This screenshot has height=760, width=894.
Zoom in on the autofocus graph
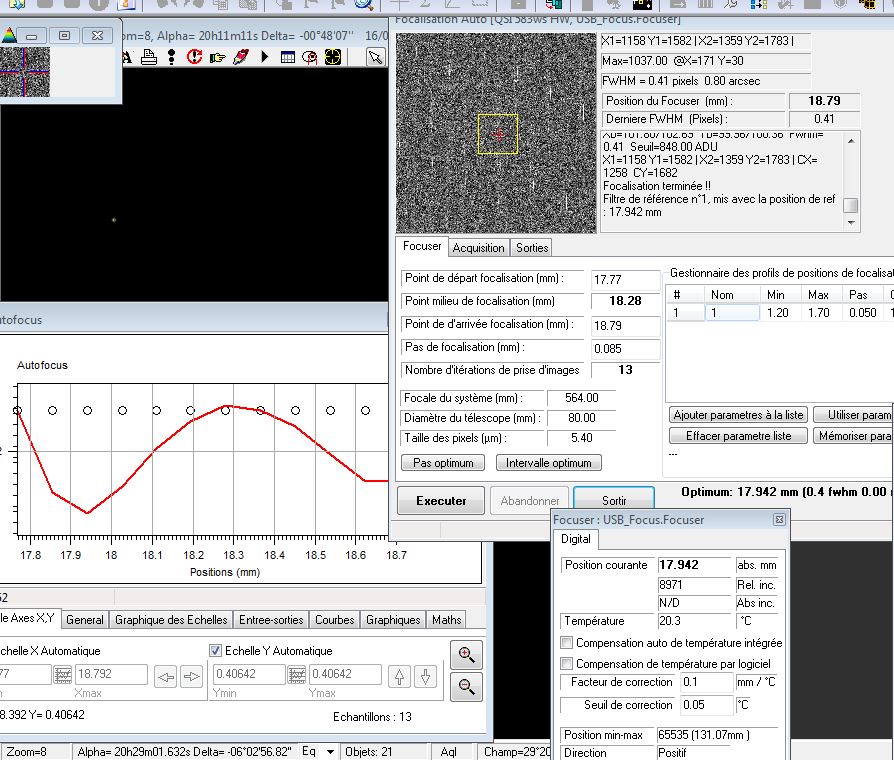click(x=466, y=655)
